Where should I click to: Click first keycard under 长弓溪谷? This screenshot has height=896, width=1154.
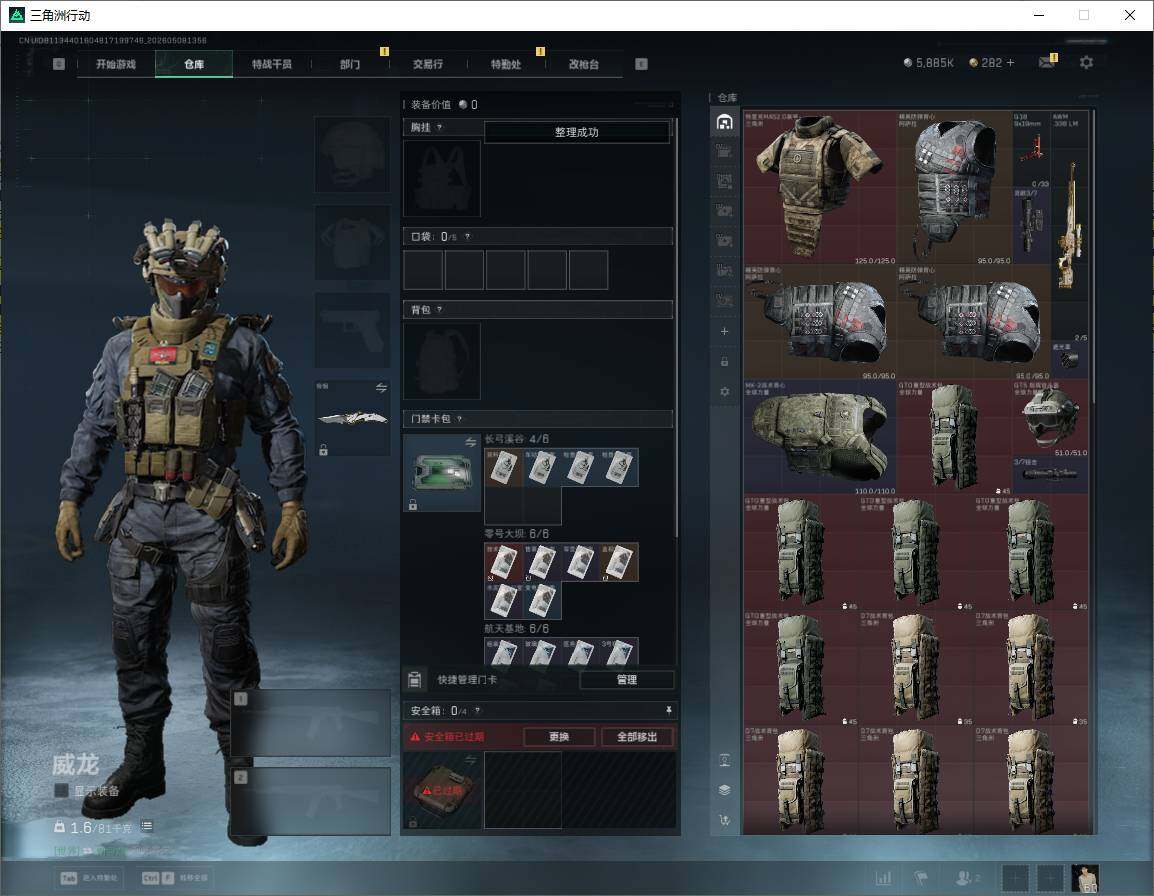(503, 468)
